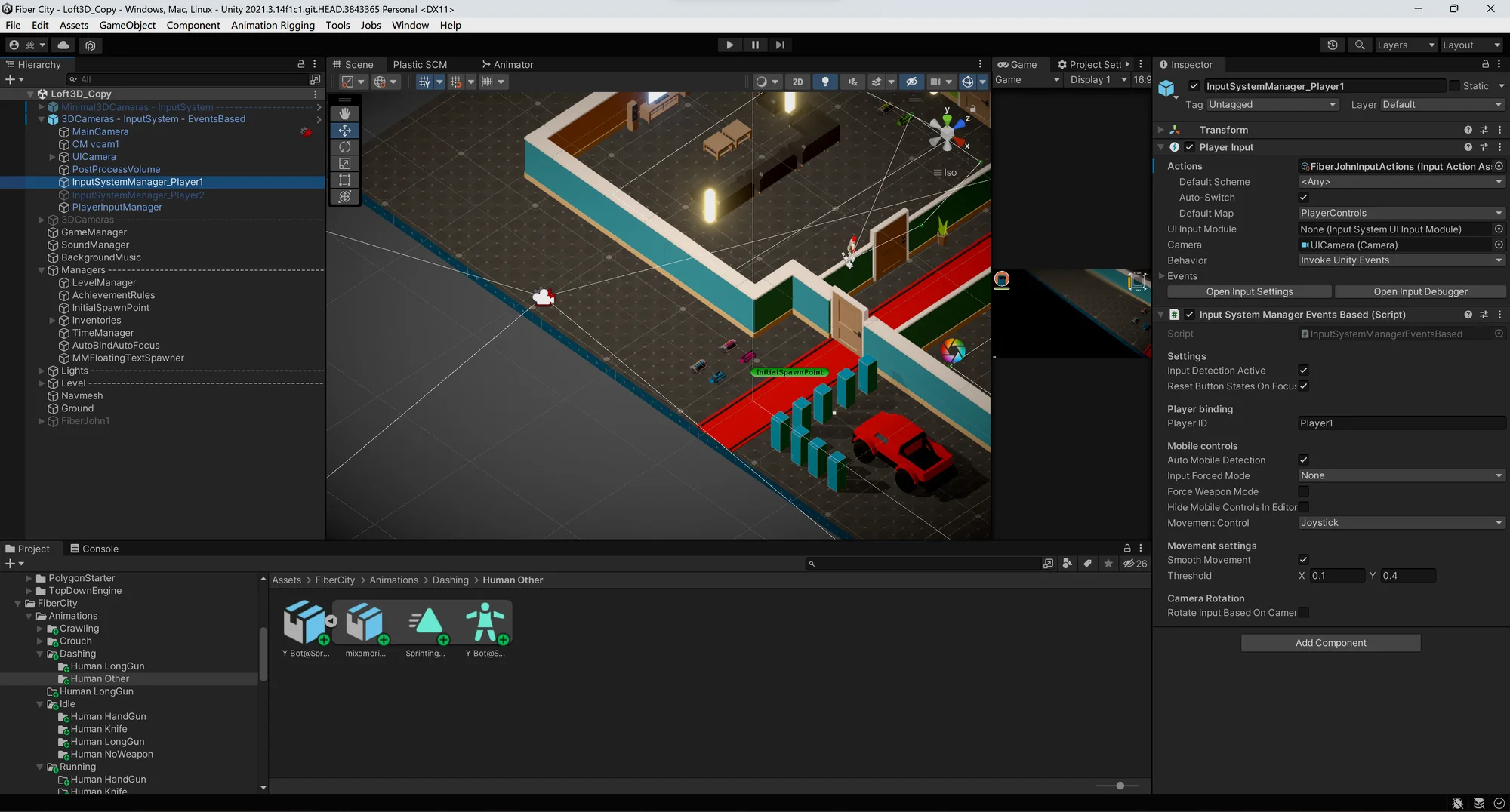Click the Add Component button
This screenshot has width=1510, height=812.
tap(1330, 643)
